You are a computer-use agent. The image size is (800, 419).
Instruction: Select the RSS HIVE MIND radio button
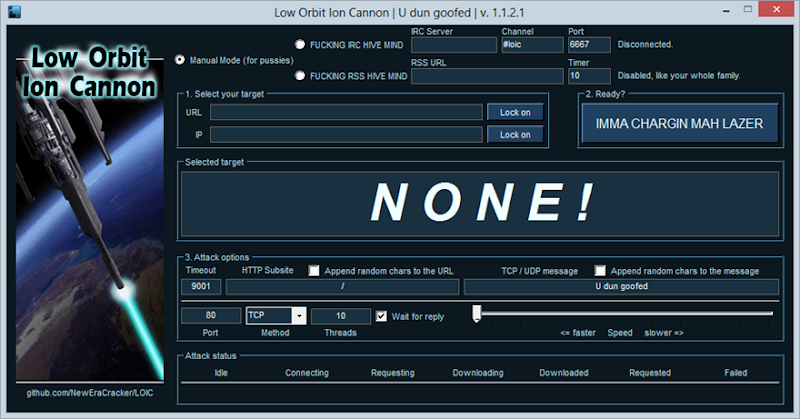tap(300, 76)
